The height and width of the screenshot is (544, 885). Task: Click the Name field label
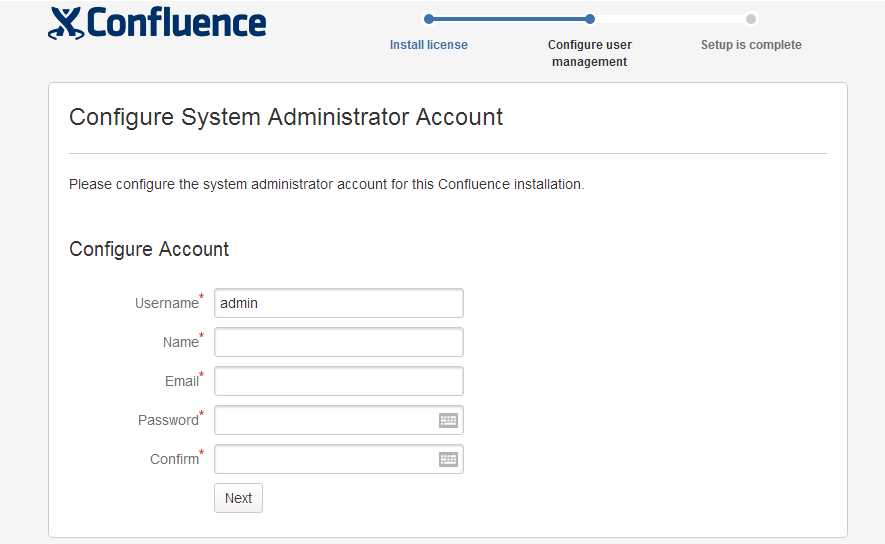pos(180,342)
